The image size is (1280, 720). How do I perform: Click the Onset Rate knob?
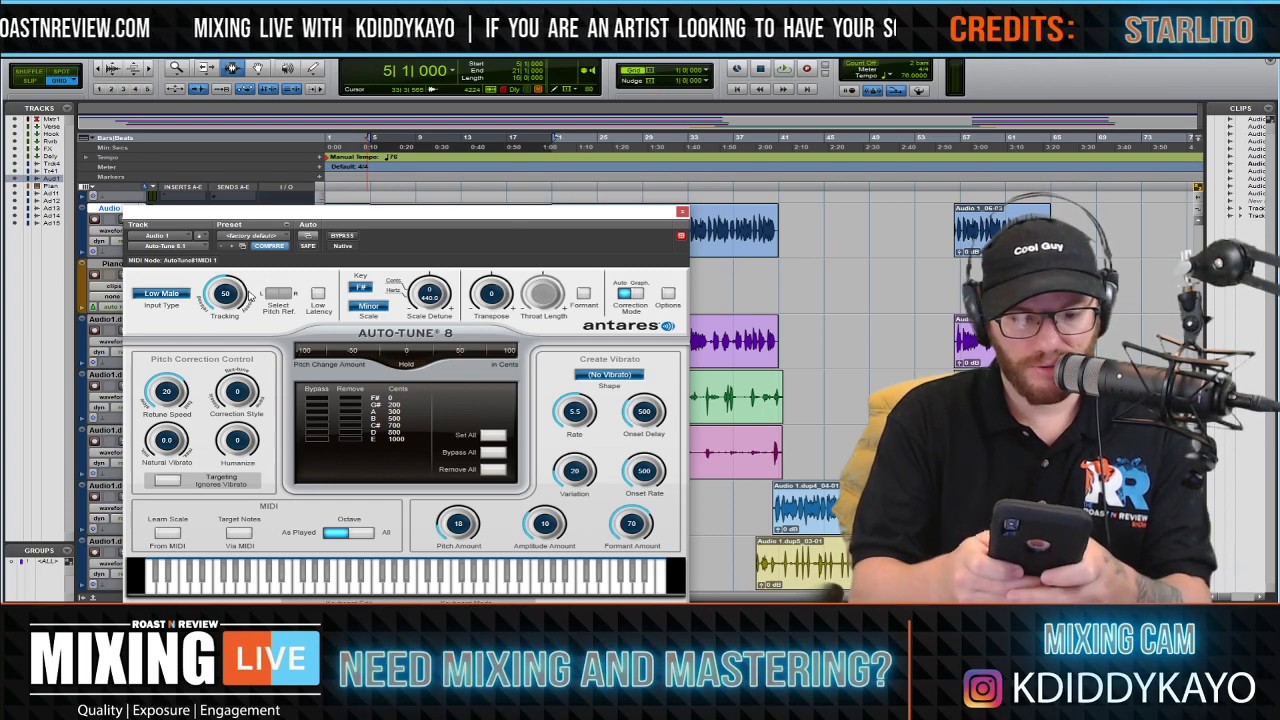coord(644,470)
